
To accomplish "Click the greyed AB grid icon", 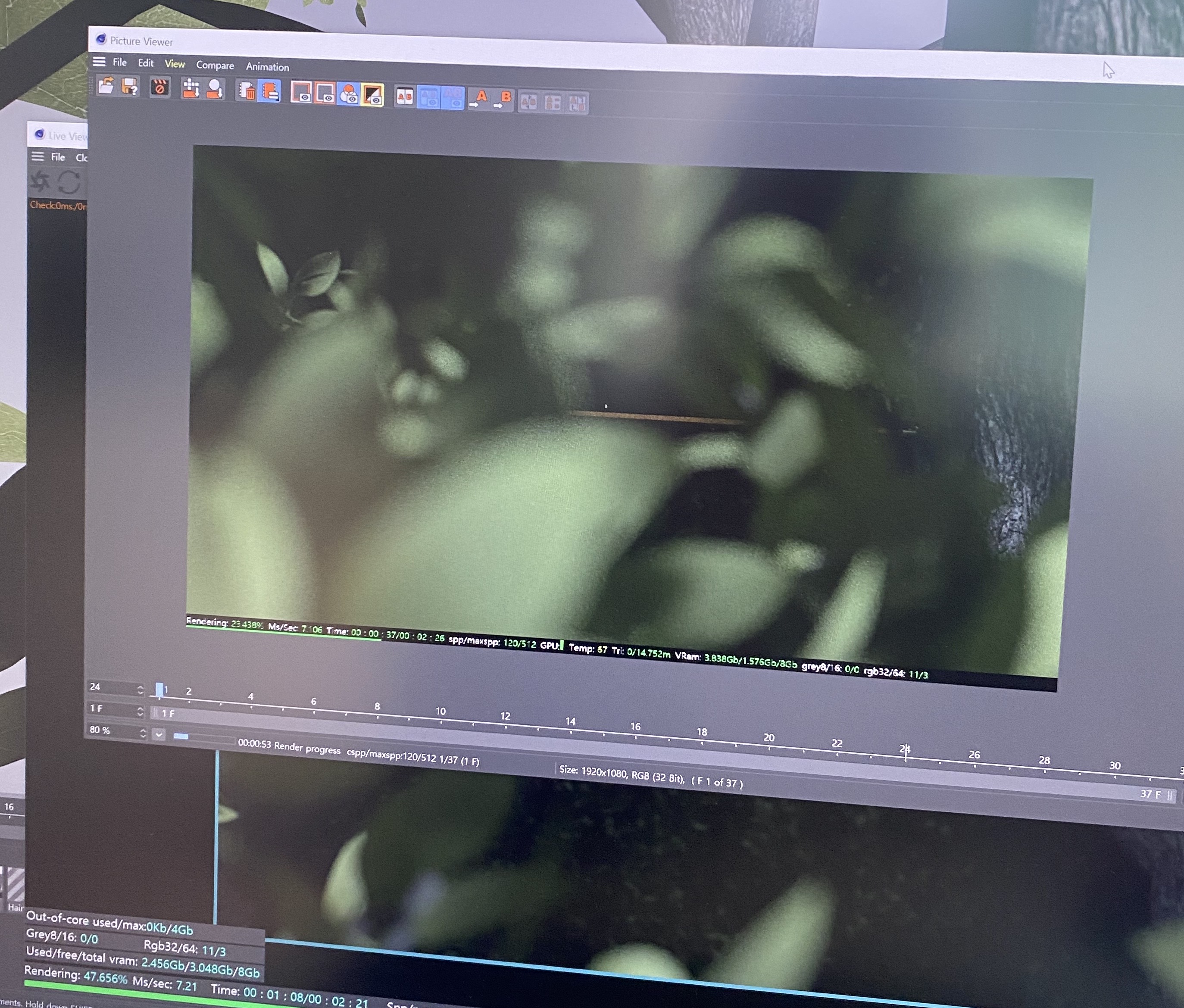I will point(553,103).
